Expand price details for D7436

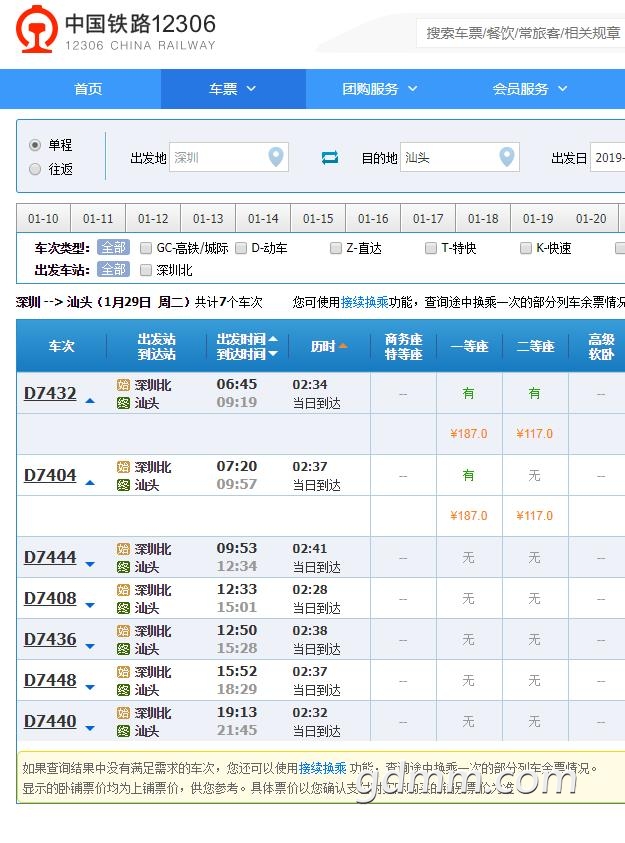pos(90,646)
